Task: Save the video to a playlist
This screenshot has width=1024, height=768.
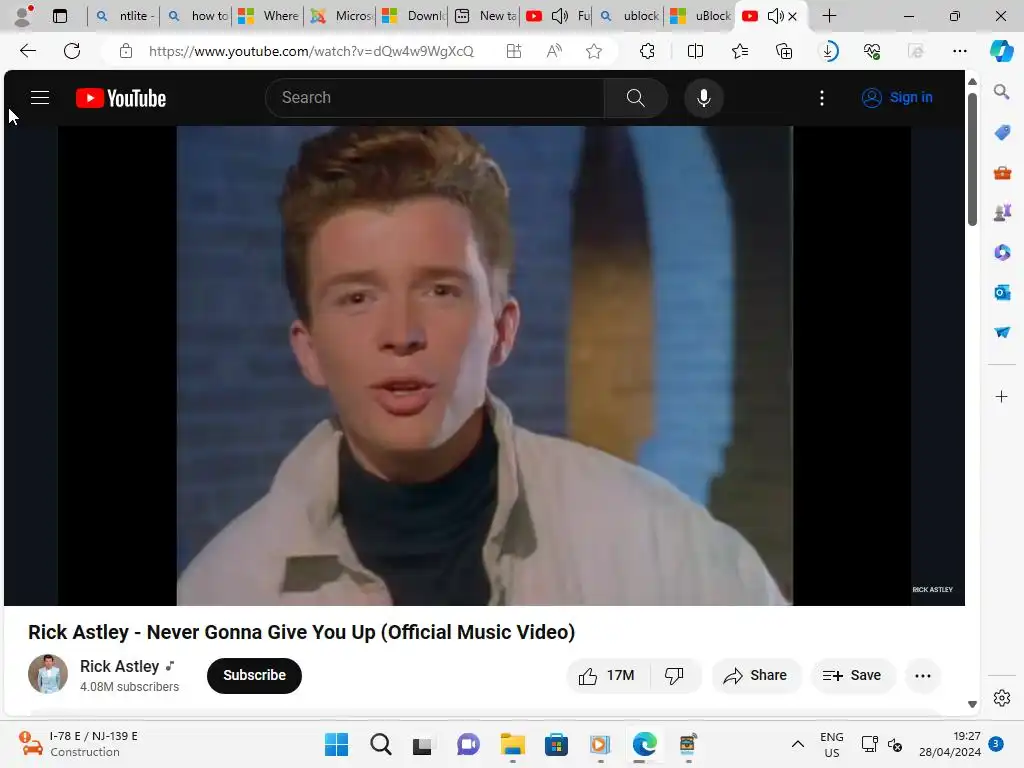Action: [852, 676]
